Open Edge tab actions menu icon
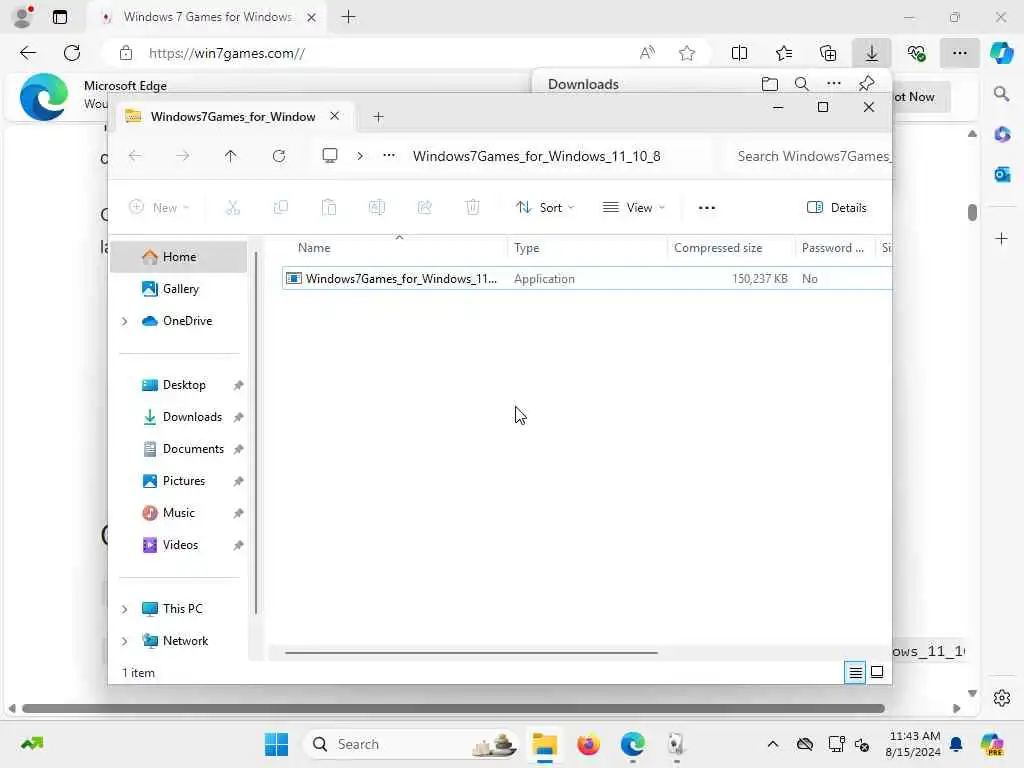 59,17
